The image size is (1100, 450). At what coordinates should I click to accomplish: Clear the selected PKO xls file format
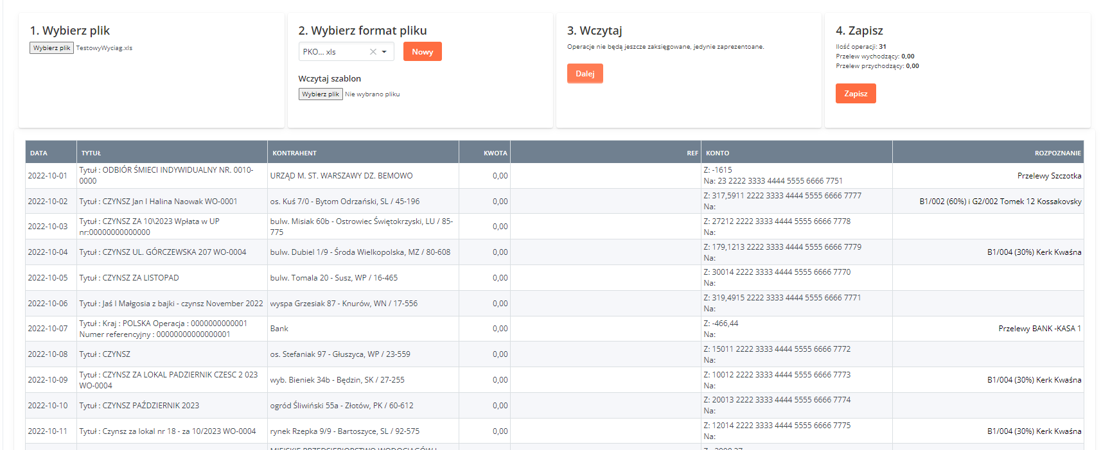[373, 52]
